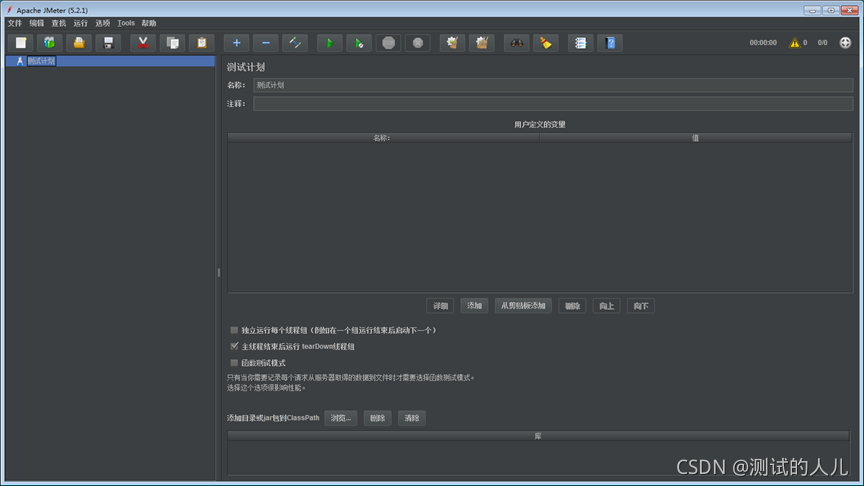Open the Function helper list icon
The image size is (864, 486).
pyautogui.click(x=580, y=43)
